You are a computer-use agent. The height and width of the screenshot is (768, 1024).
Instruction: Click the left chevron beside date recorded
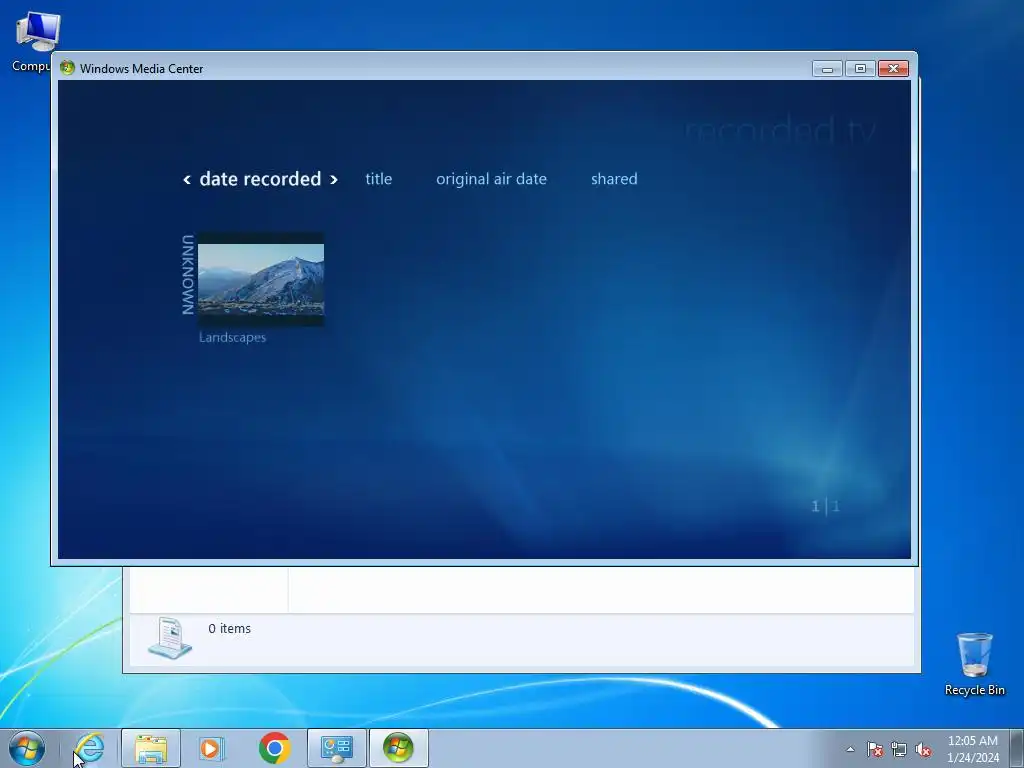(x=187, y=180)
